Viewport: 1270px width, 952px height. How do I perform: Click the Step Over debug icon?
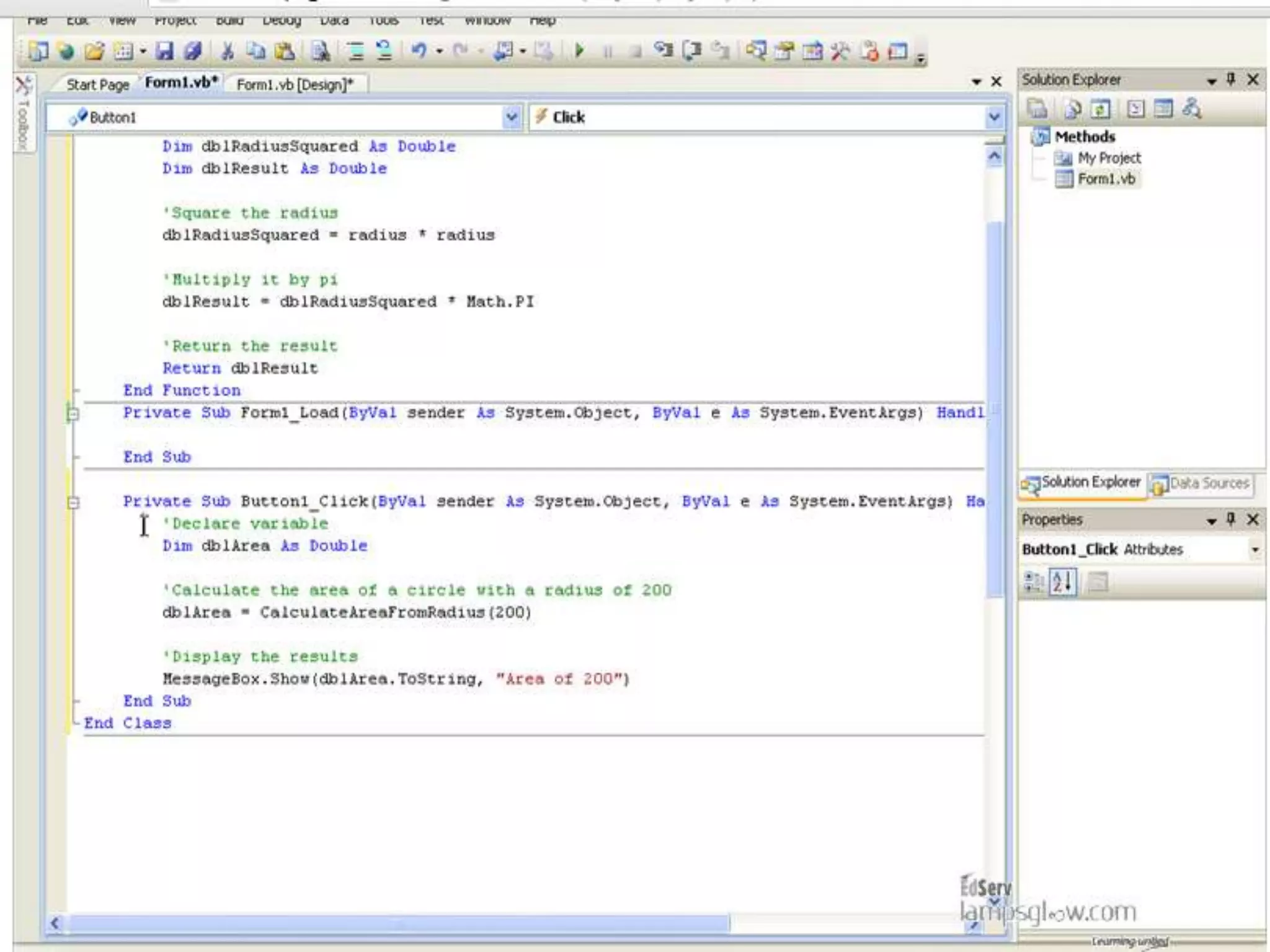pos(691,51)
